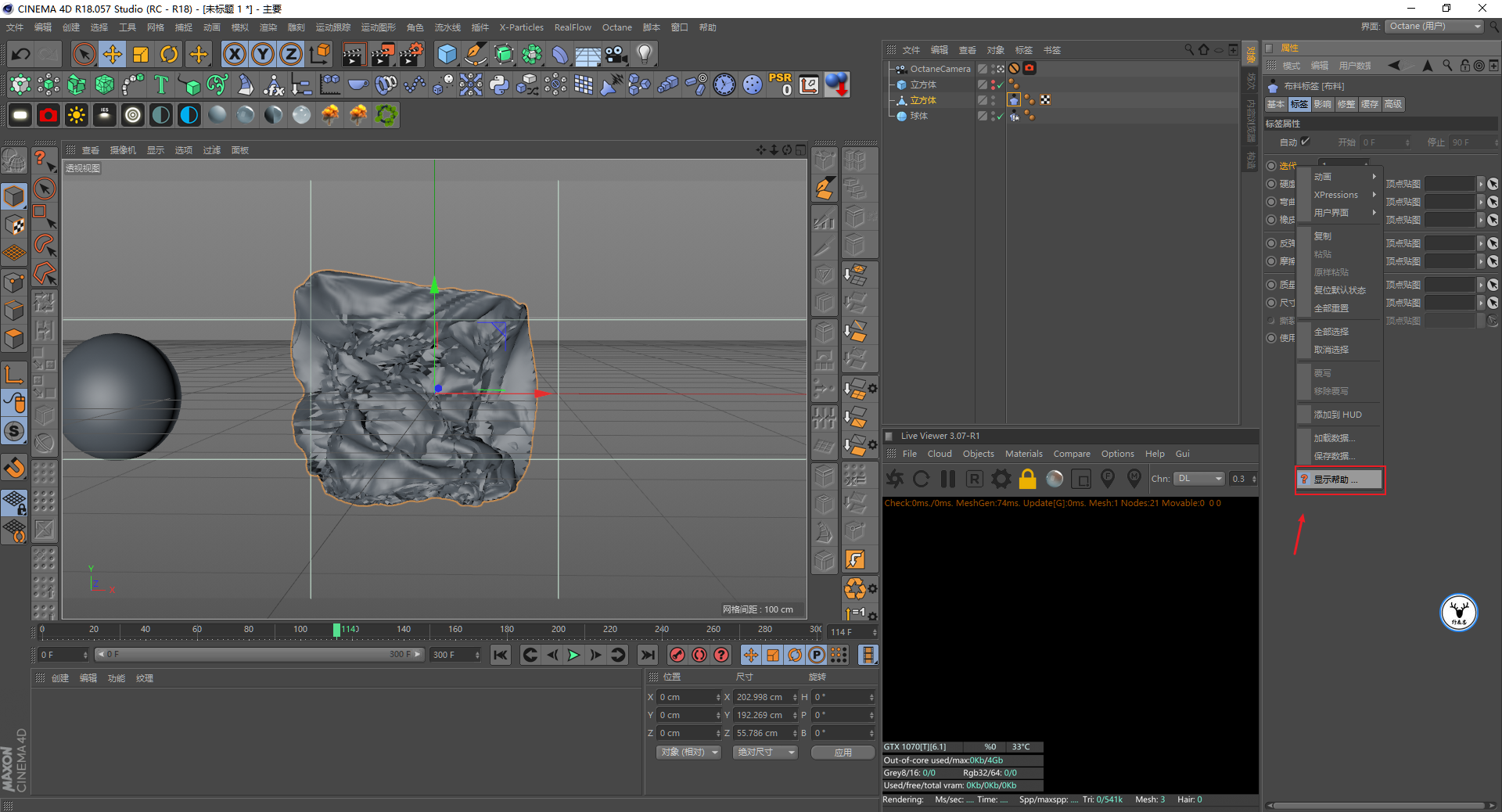Toggle X axis lock
The height and width of the screenshot is (812, 1502).
[235, 54]
